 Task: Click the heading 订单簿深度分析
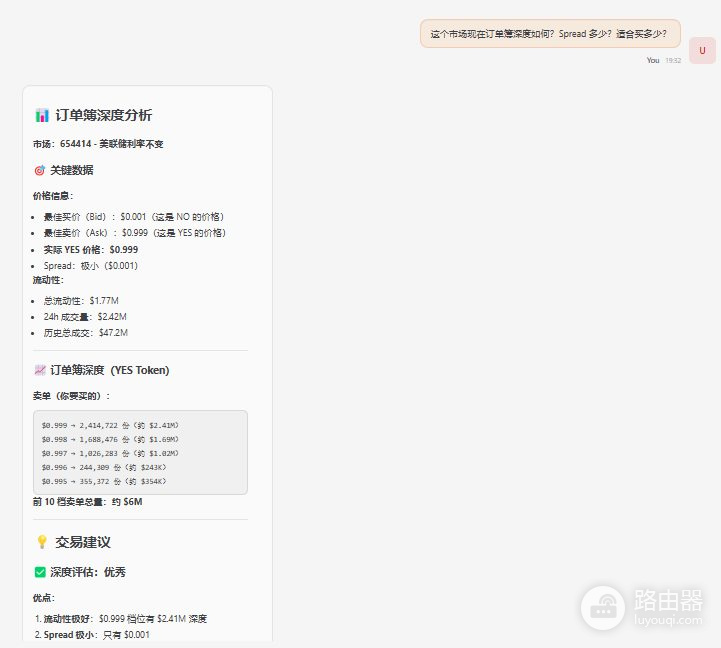tap(103, 115)
